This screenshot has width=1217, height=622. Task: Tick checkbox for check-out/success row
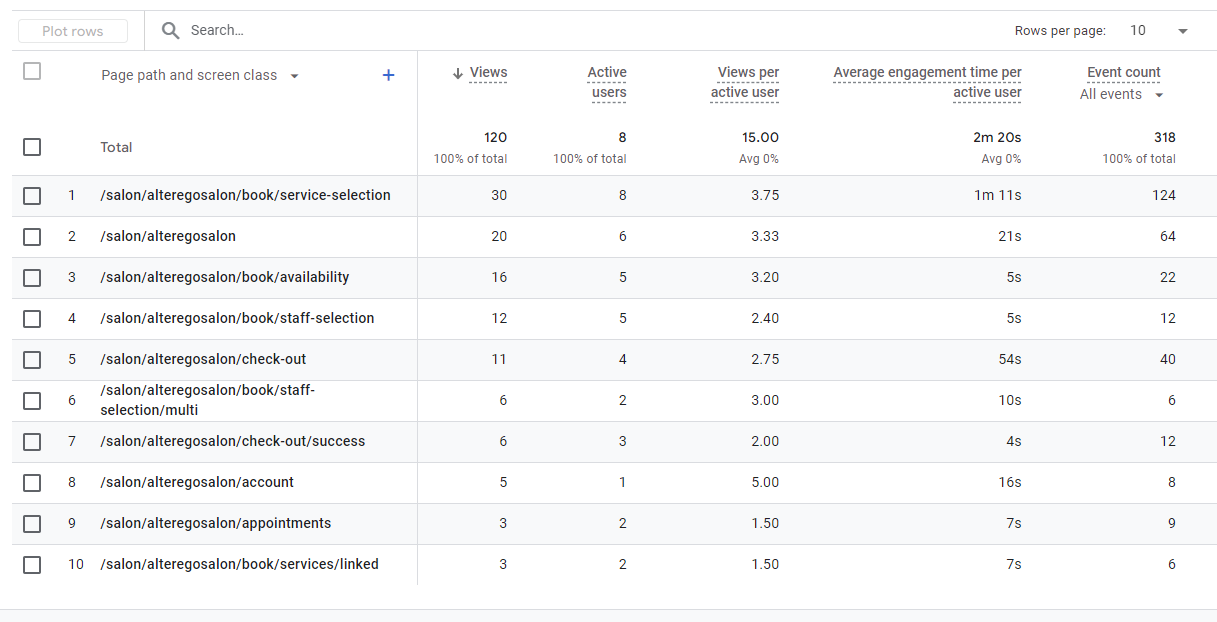[x=32, y=442]
